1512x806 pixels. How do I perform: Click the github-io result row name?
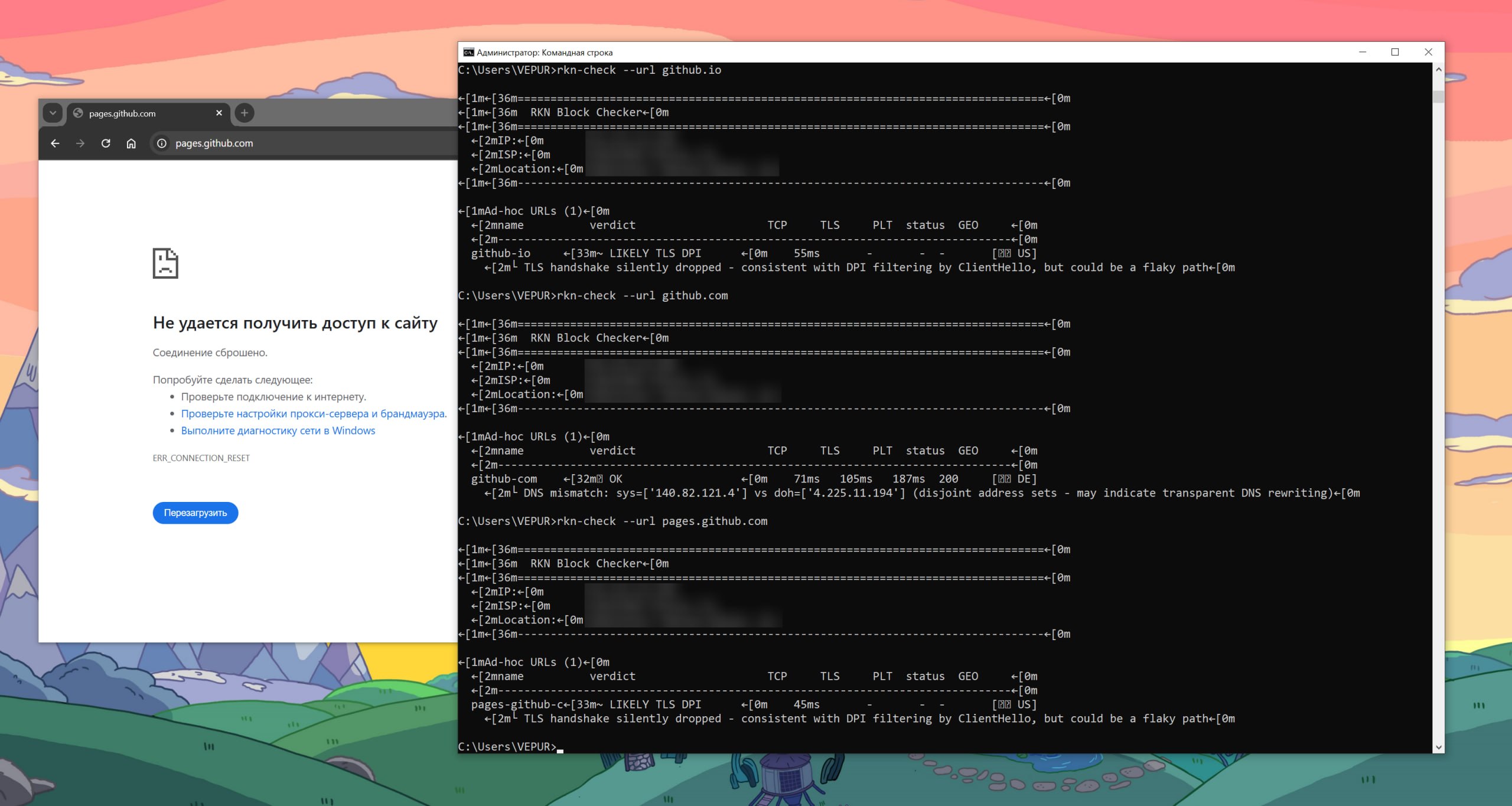point(501,253)
